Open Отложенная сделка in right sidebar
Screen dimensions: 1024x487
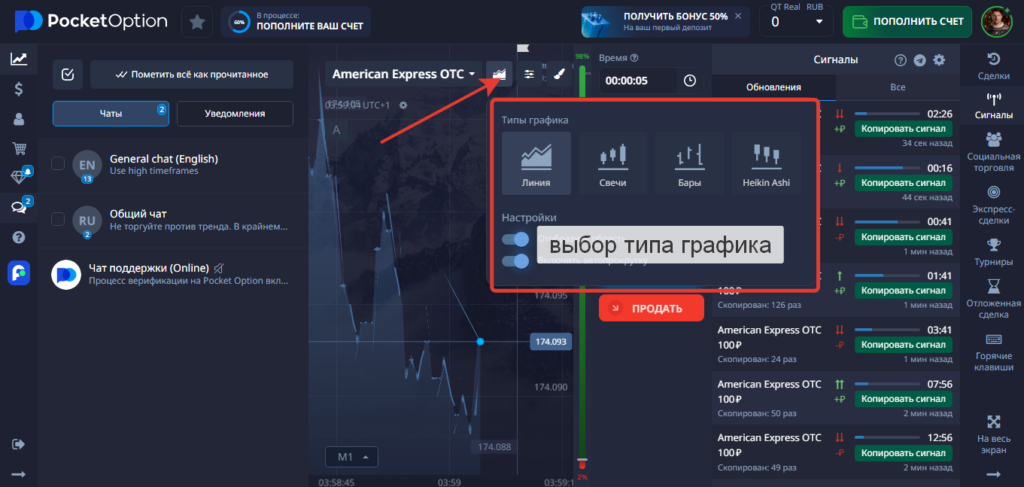(x=993, y=298)
